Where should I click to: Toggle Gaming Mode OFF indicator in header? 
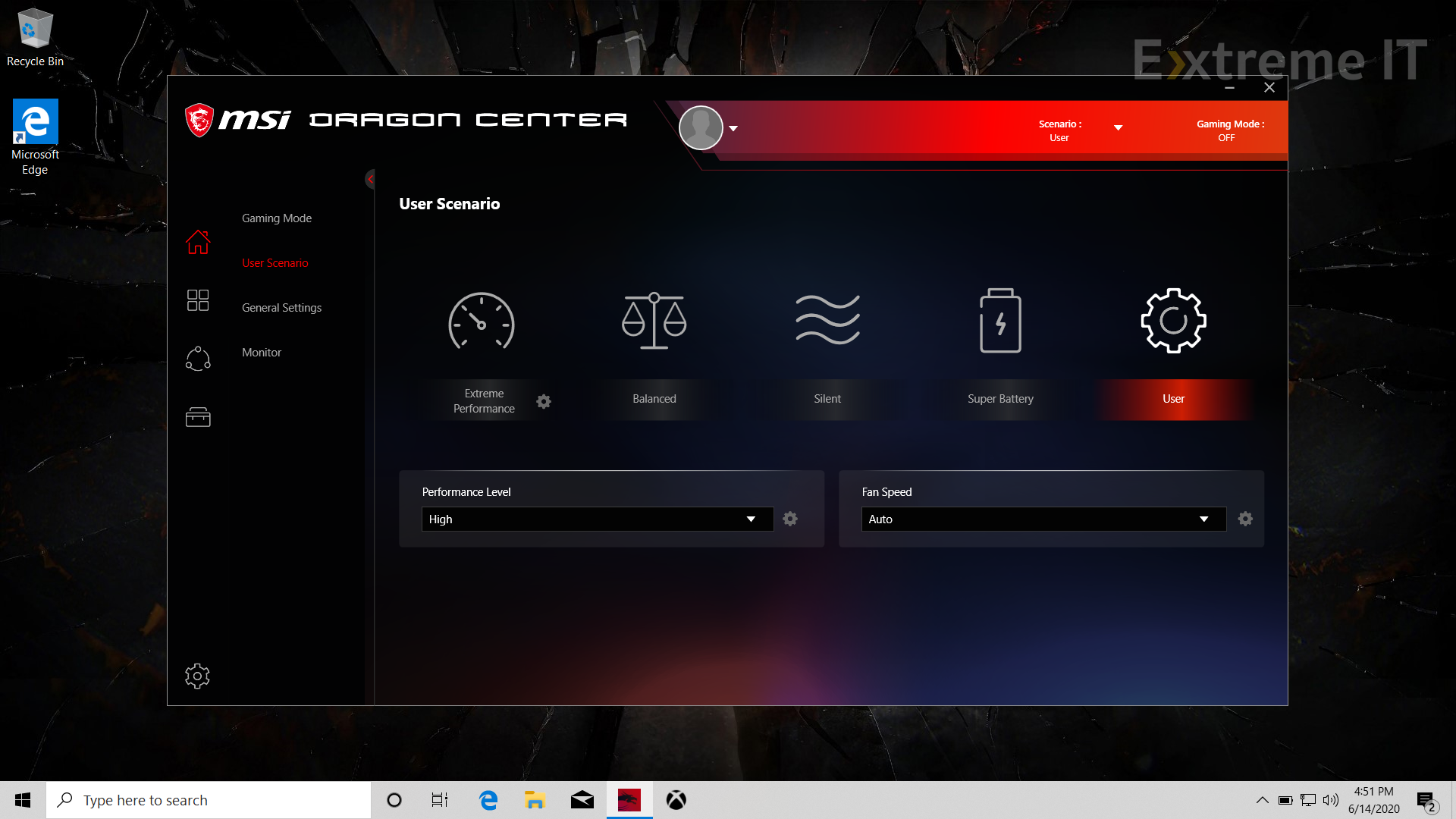pyautogui.click(x=1229, y=130)
